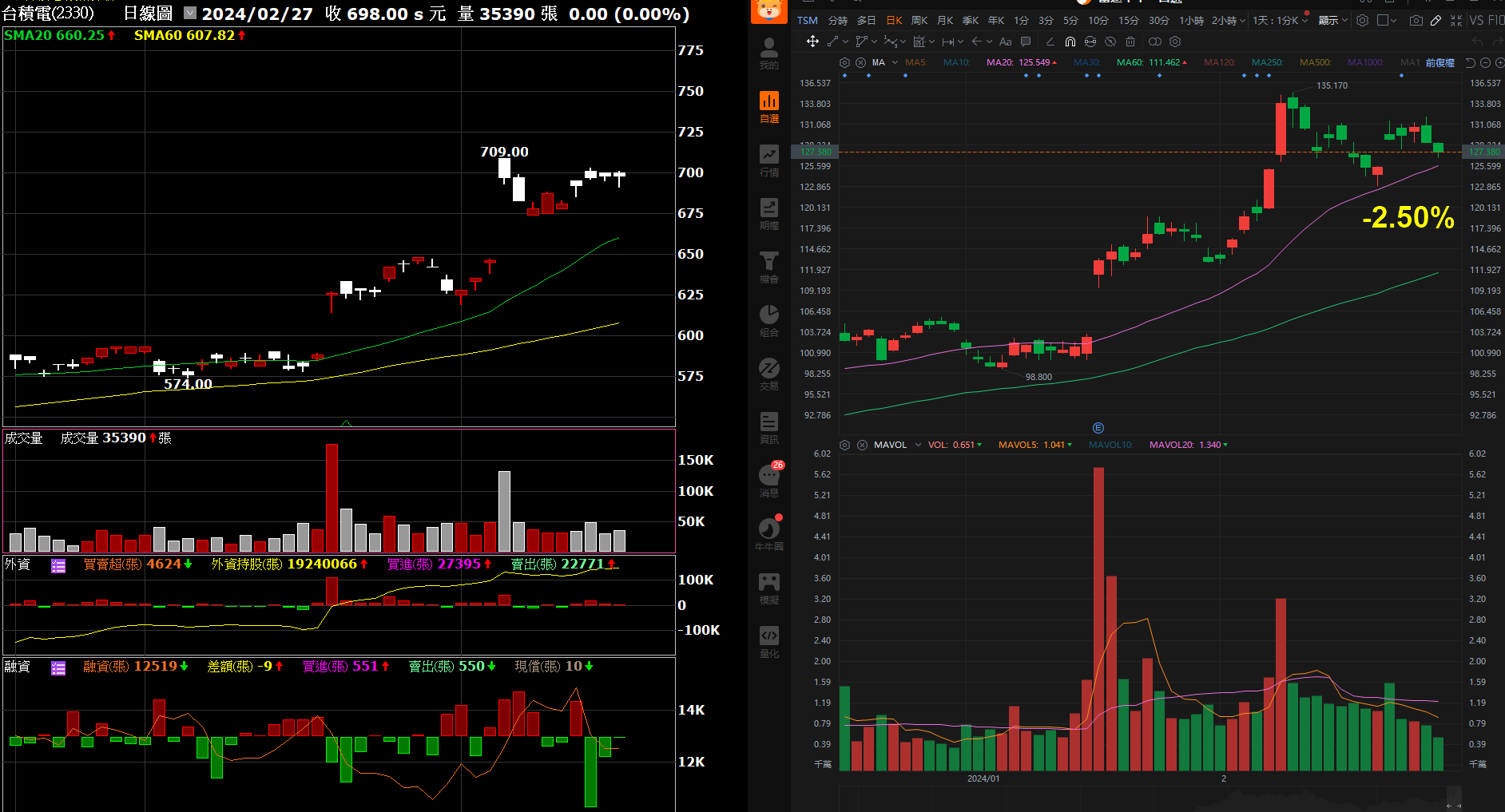
Task: Expand the measure range tool dropdown
Action: (961, 42)
